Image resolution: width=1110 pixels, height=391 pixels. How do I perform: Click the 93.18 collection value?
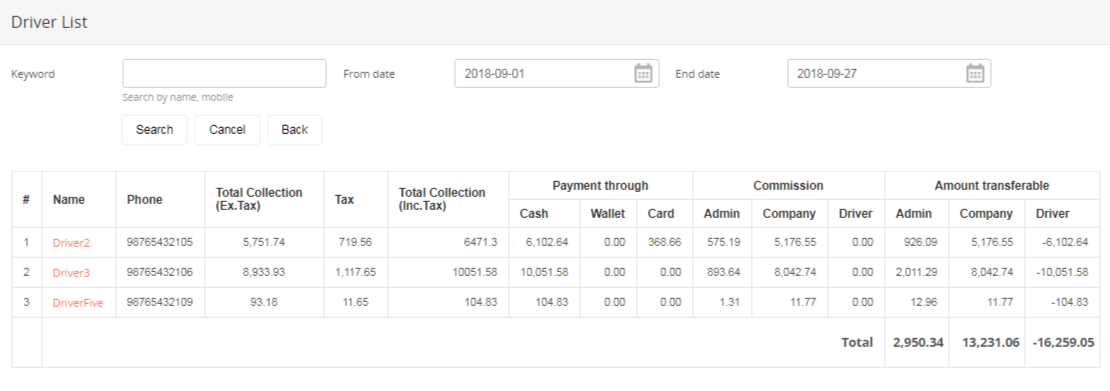[264, 302]
